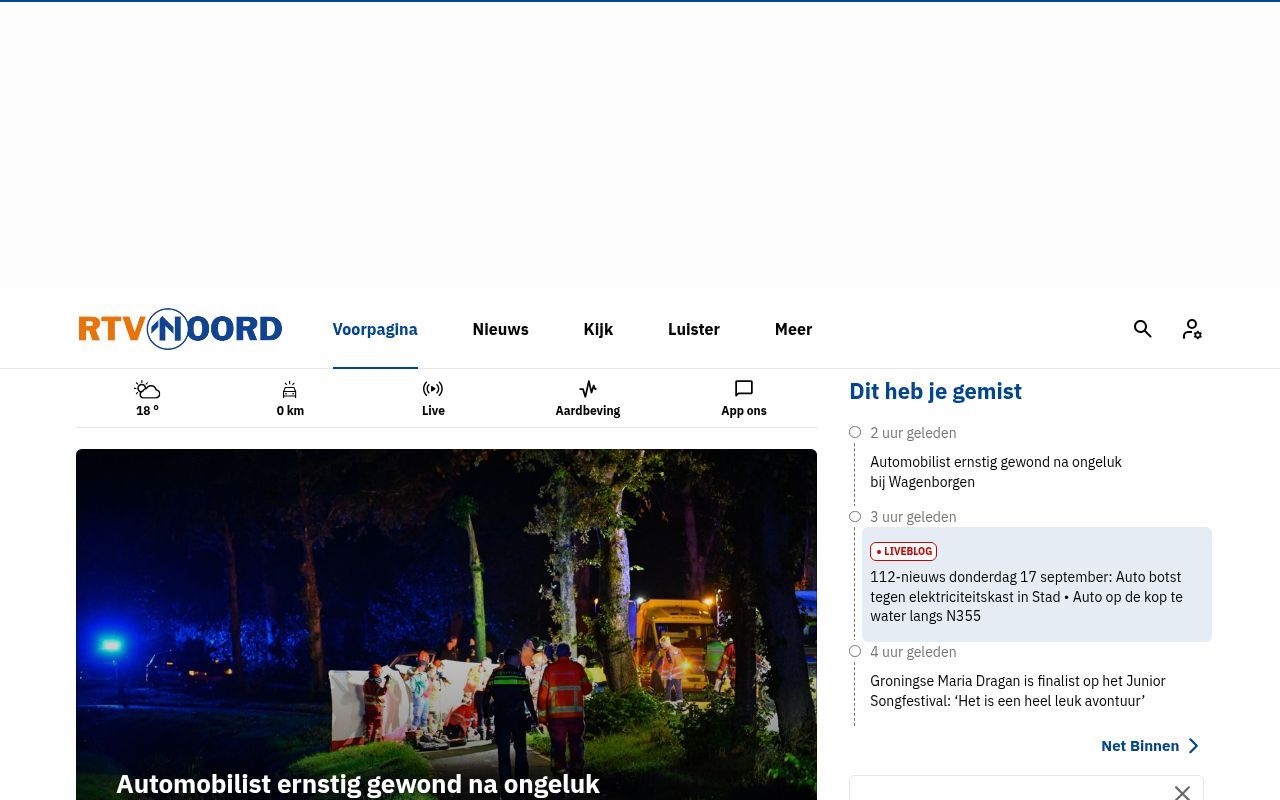Open the Maria Dragan Junior Songfestival article

click(x=1018, y=691)
